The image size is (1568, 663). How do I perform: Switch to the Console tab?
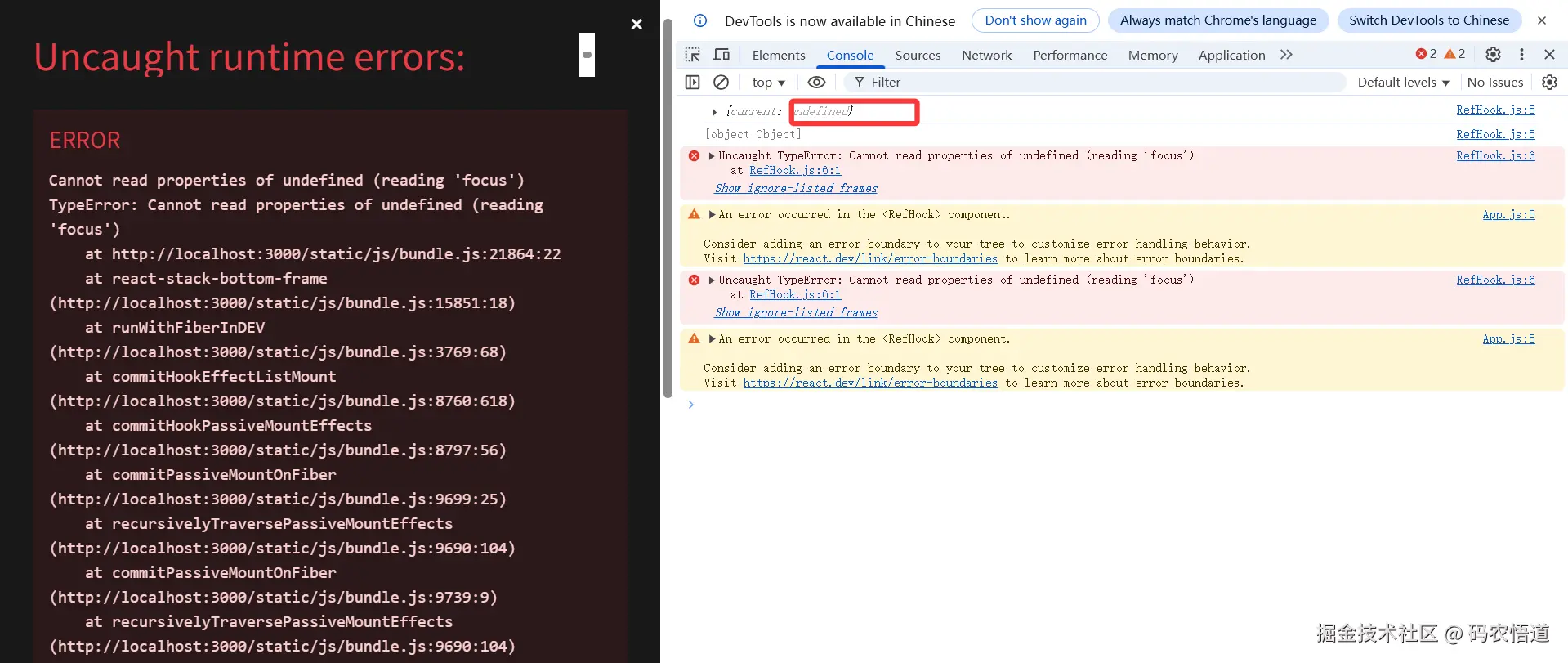click(850, 55)
